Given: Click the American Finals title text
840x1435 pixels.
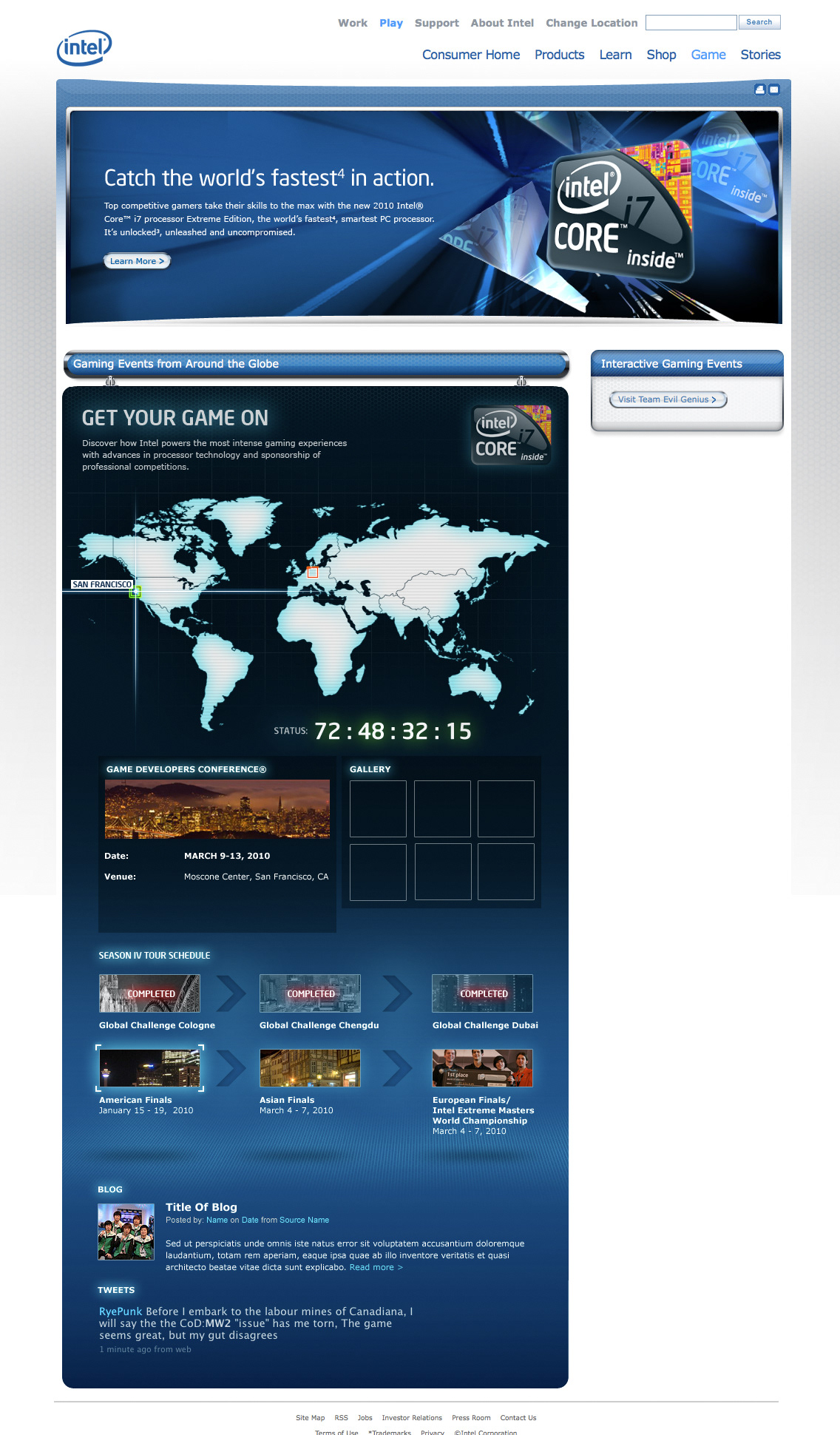Looking at the screenshot, I should (x=135, y=1100).
